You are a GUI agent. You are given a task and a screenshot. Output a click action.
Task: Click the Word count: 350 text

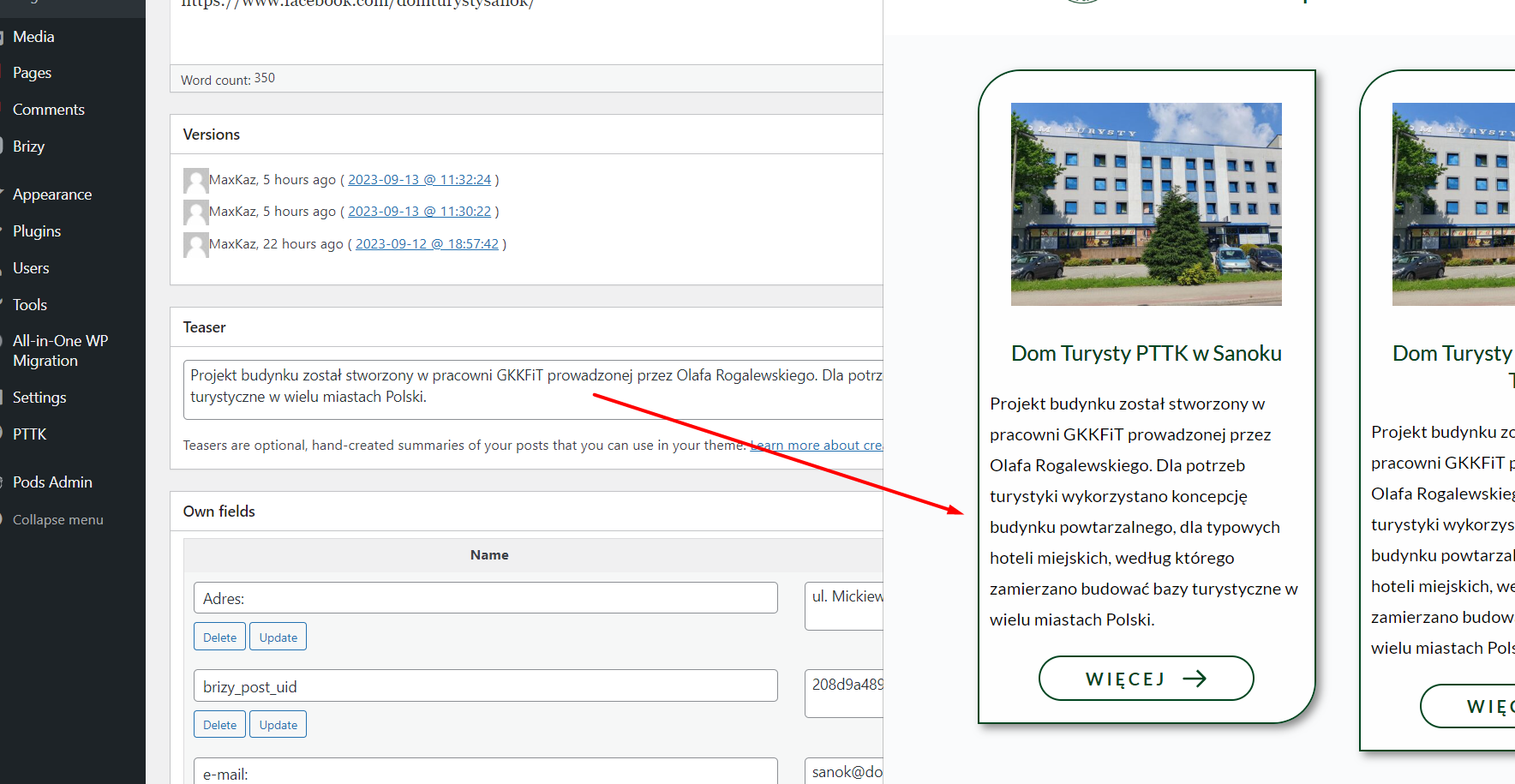[x=228, y=79]
